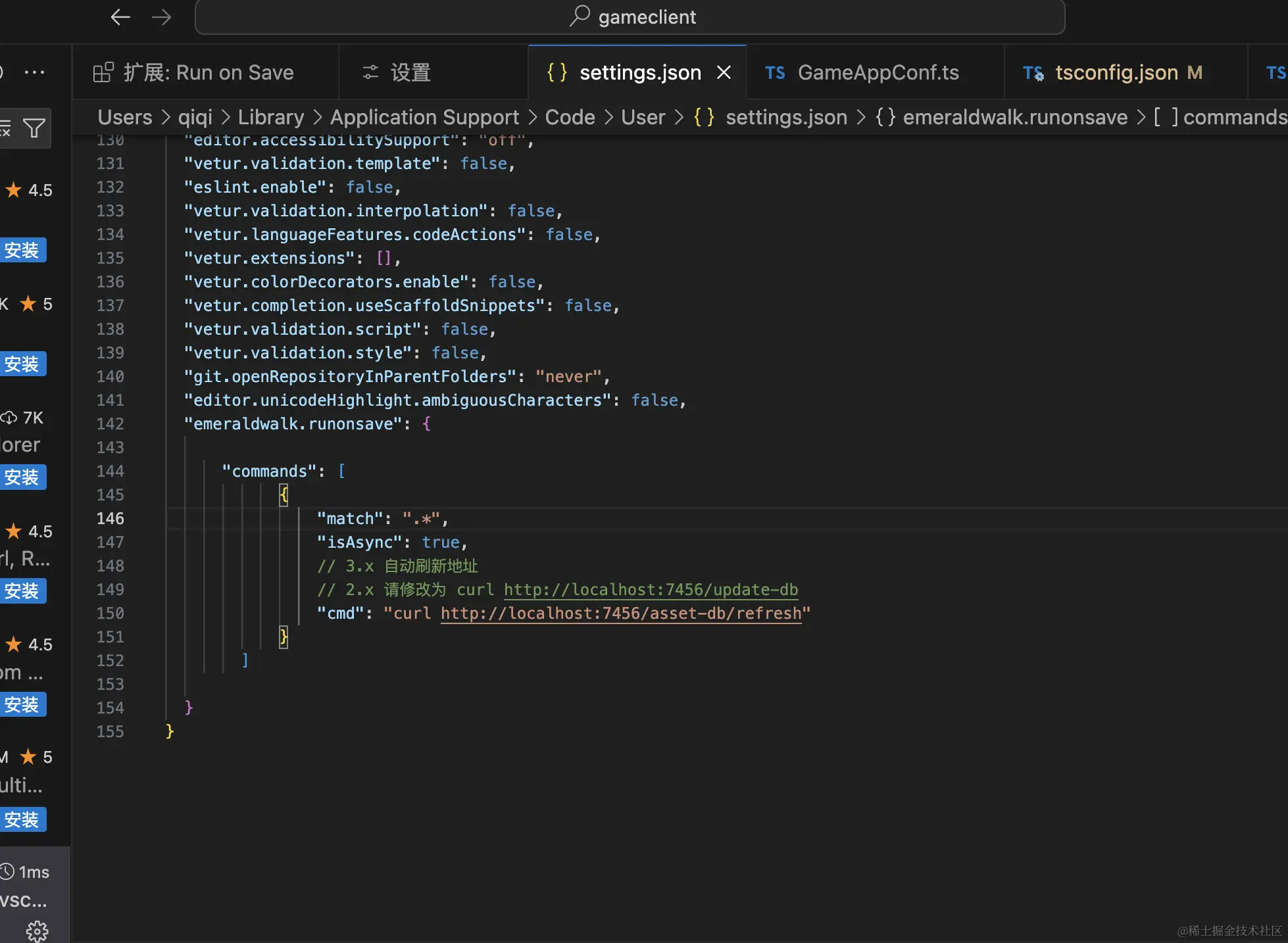Open the localhost update-db link in comment
This screenshot has height=943, width=1288.
pyautogui.click(x=651, y=589)
